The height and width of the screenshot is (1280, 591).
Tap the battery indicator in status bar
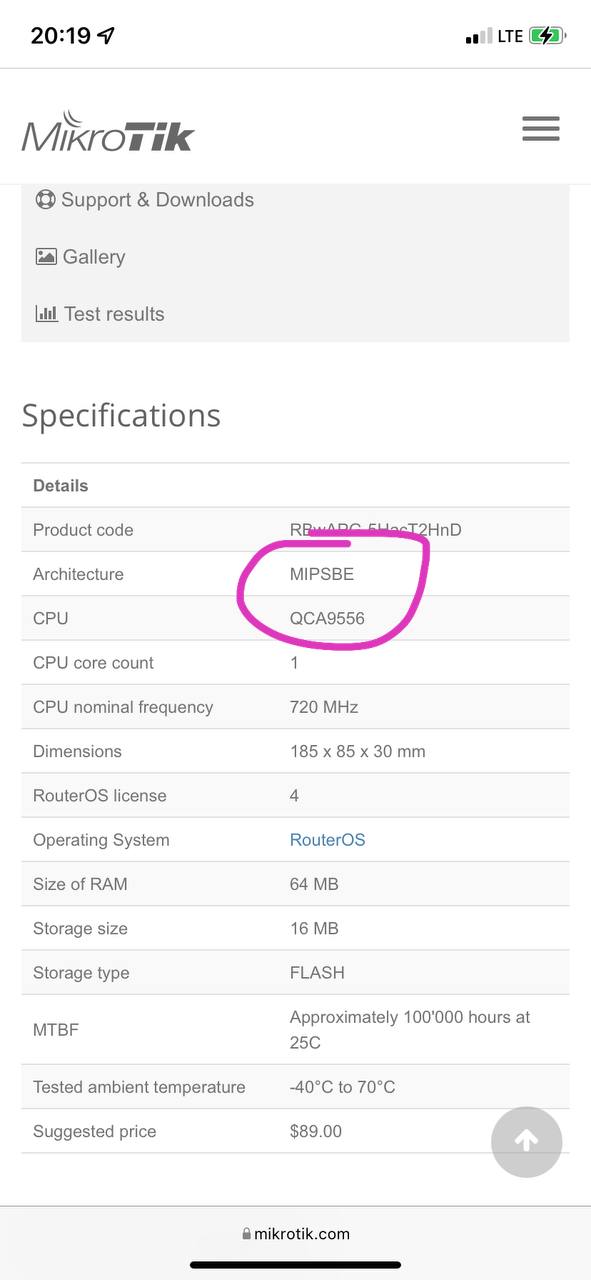(x=548, y=36)
